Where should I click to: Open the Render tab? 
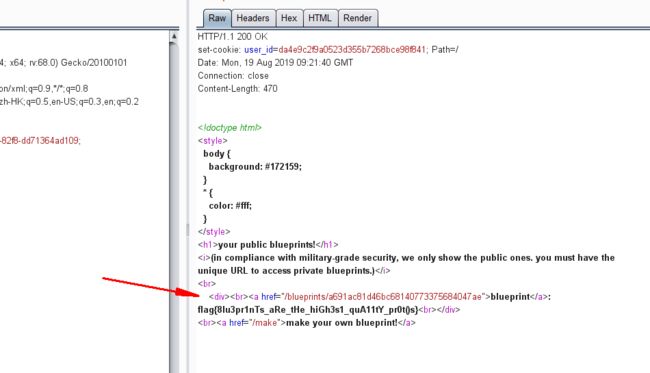point(357,18)
